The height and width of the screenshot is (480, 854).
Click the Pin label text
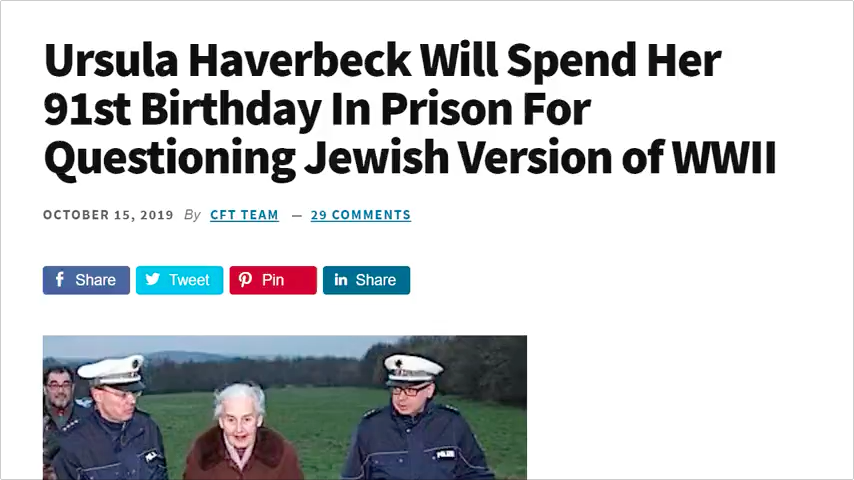click(273, 280)
